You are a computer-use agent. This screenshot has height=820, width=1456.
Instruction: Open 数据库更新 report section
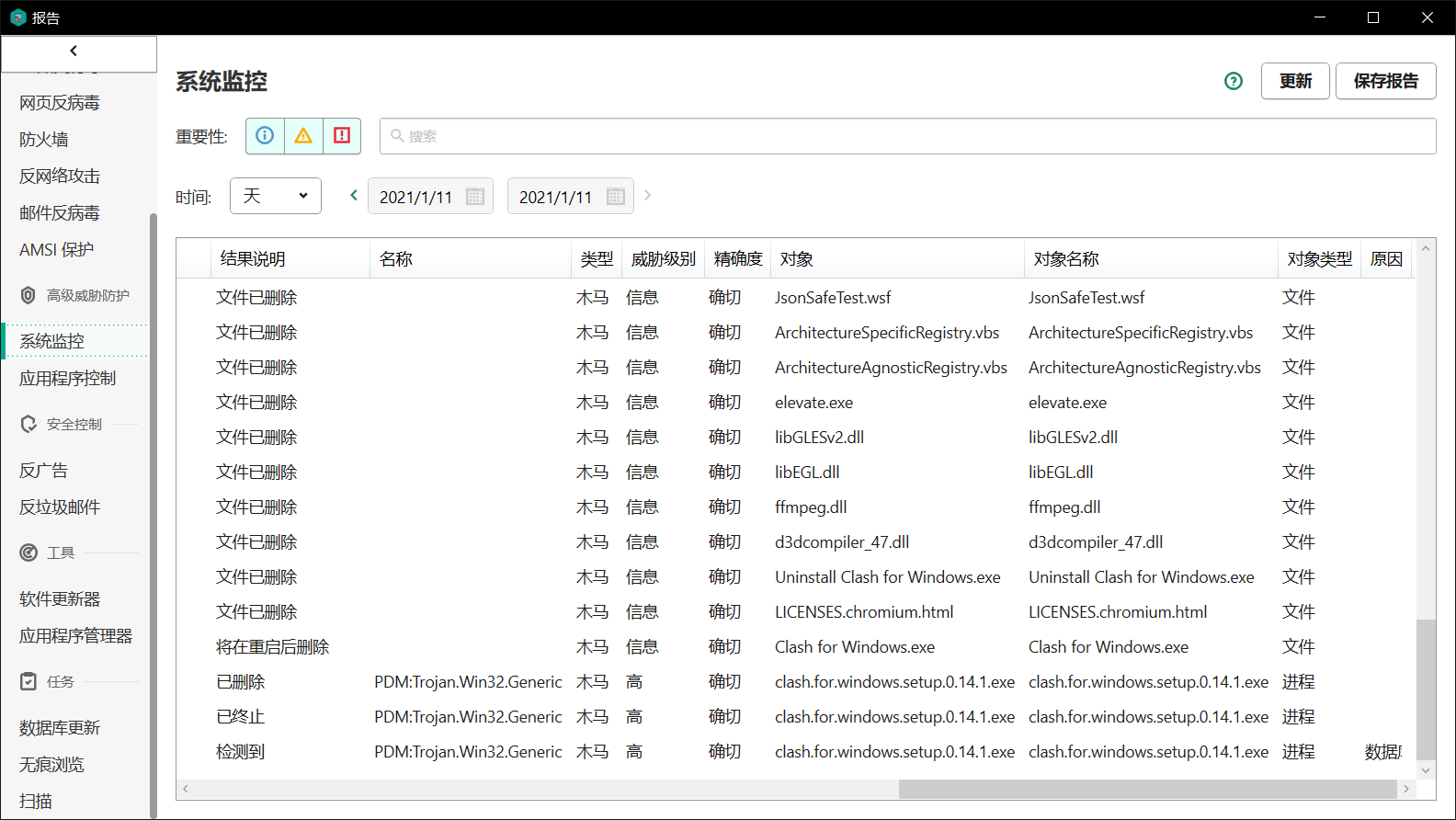pyautogui.click(x=60, y=728)
